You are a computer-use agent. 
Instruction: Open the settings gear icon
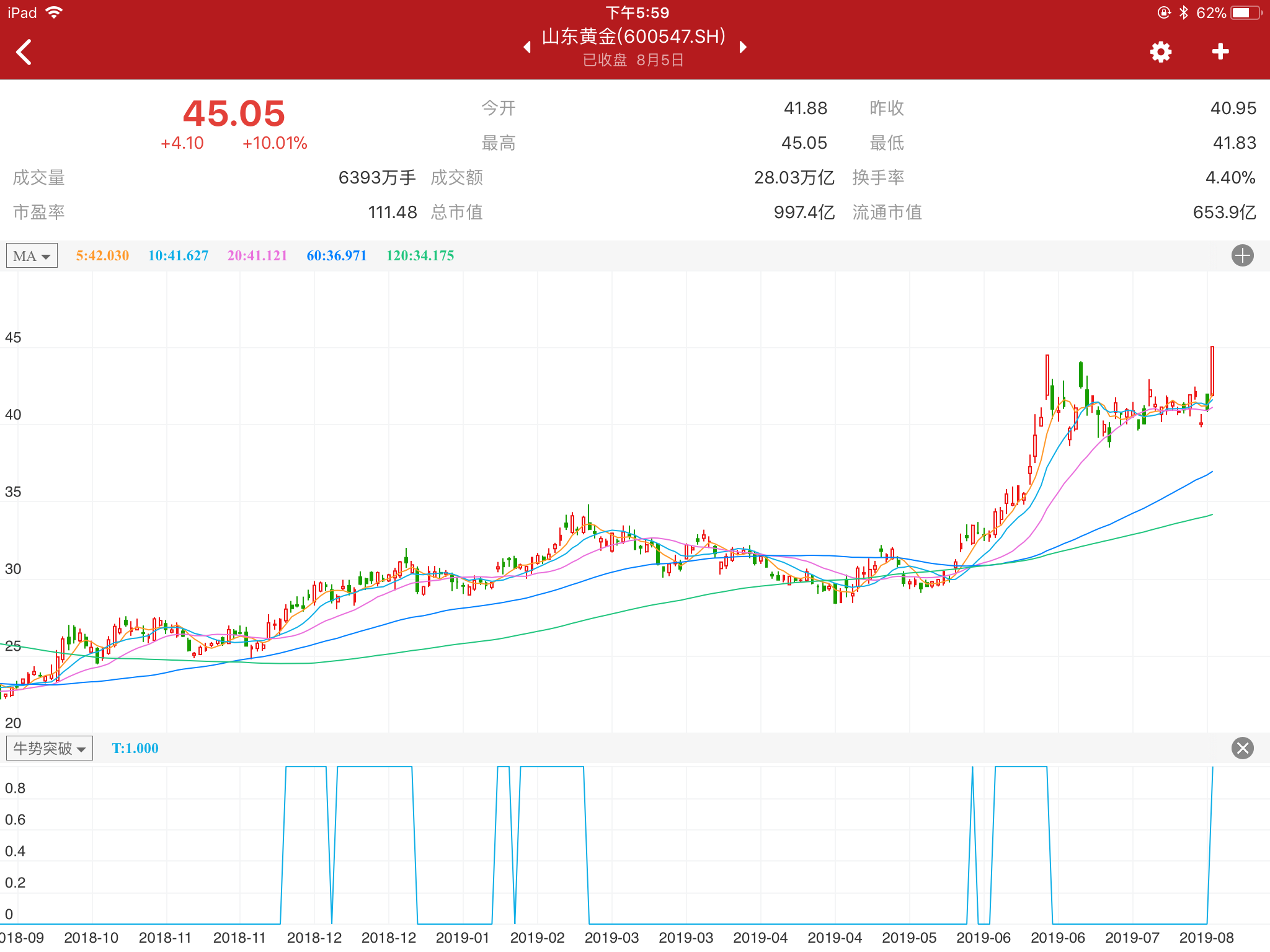point(1160,52)
